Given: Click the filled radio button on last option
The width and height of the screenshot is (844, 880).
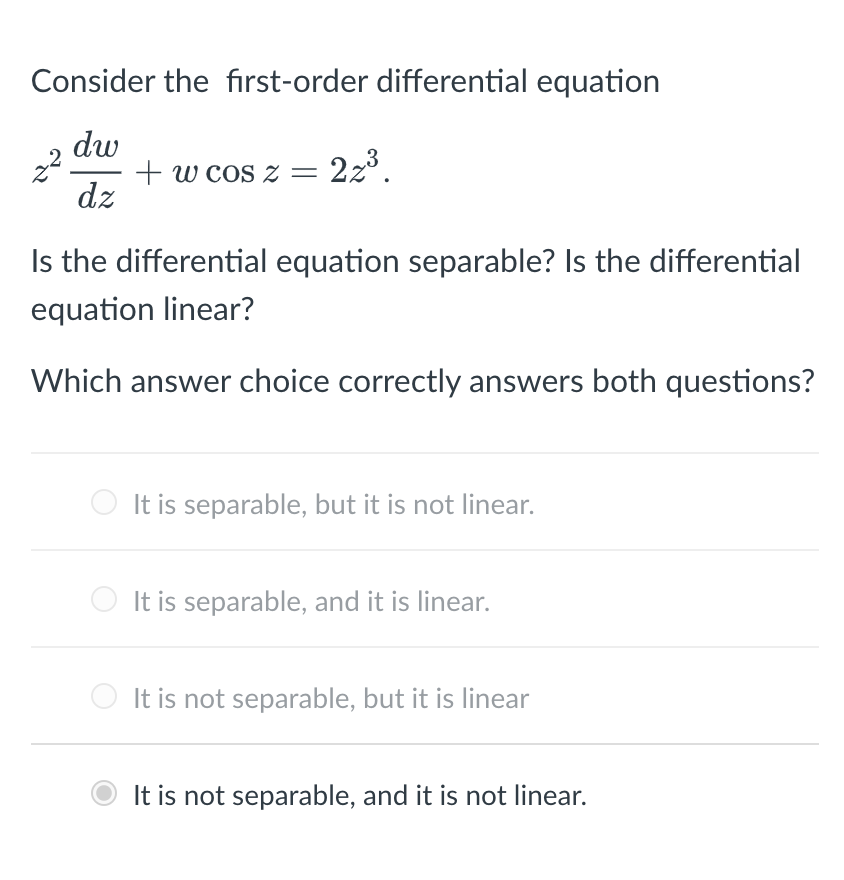Looking at the screenshot, I should [x=103, y=793].
